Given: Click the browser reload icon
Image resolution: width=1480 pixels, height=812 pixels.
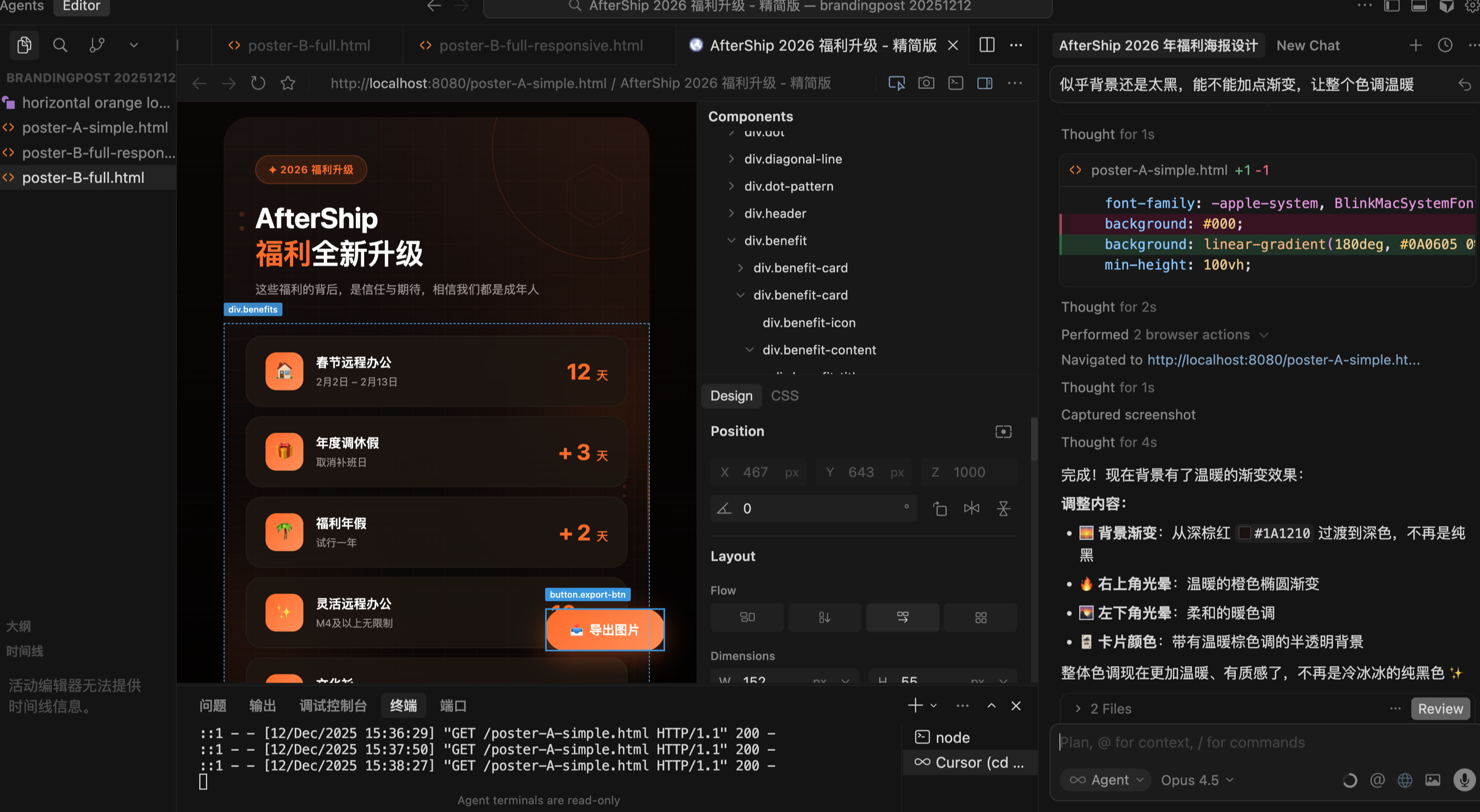Looking at the screenshot, I should [258, 83].
